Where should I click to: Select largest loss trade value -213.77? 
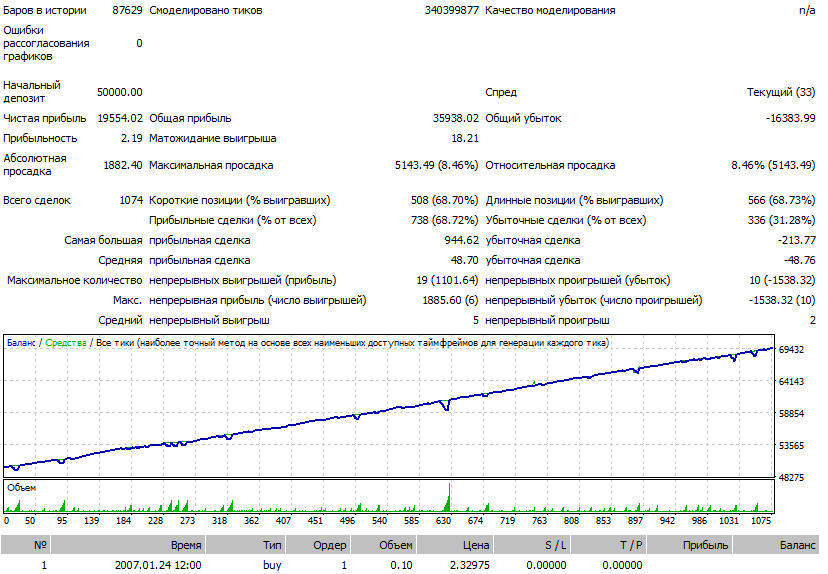click(x=796, y=240)
